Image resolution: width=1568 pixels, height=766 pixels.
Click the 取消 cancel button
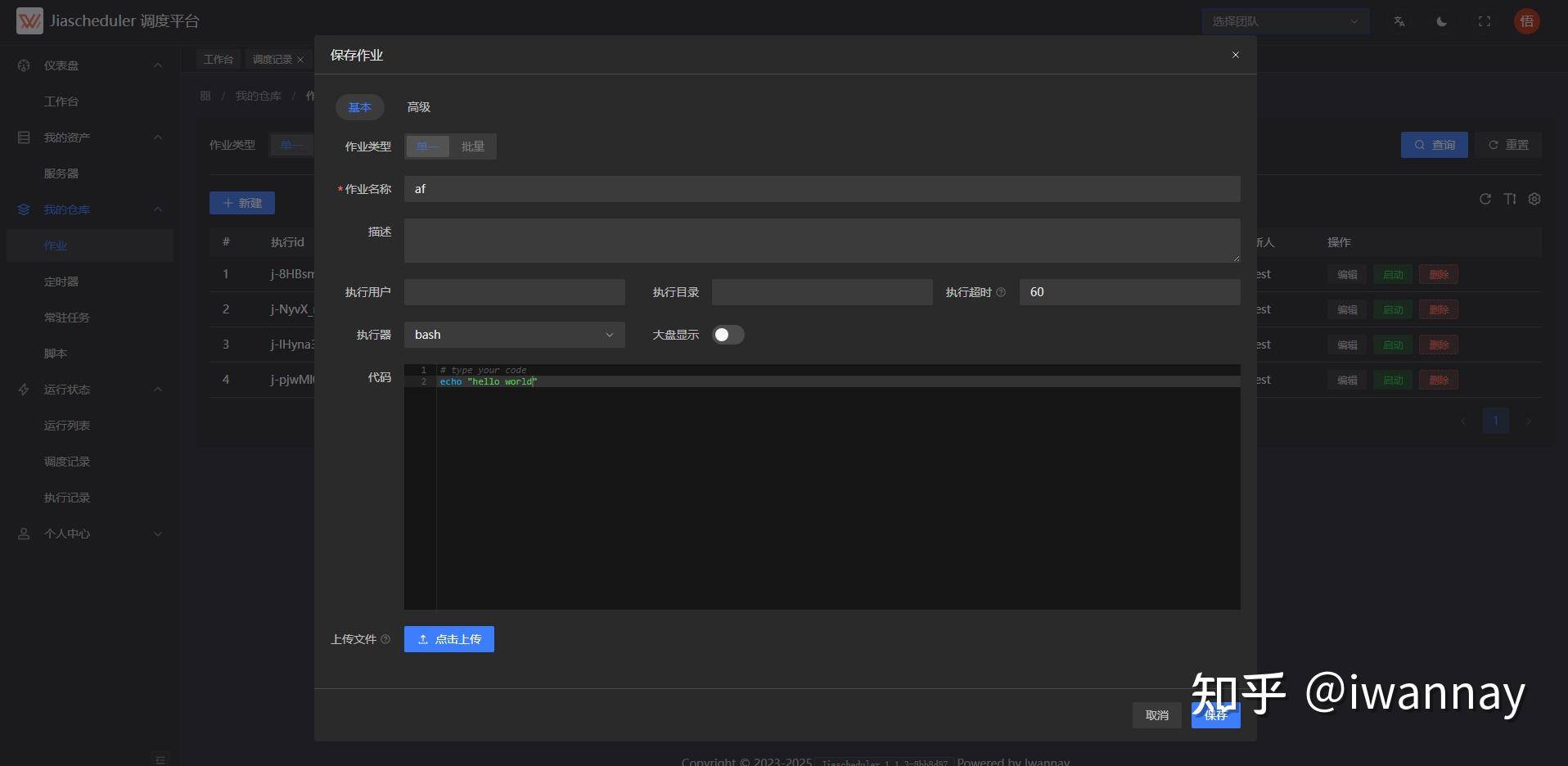[x=1157, y=715]
